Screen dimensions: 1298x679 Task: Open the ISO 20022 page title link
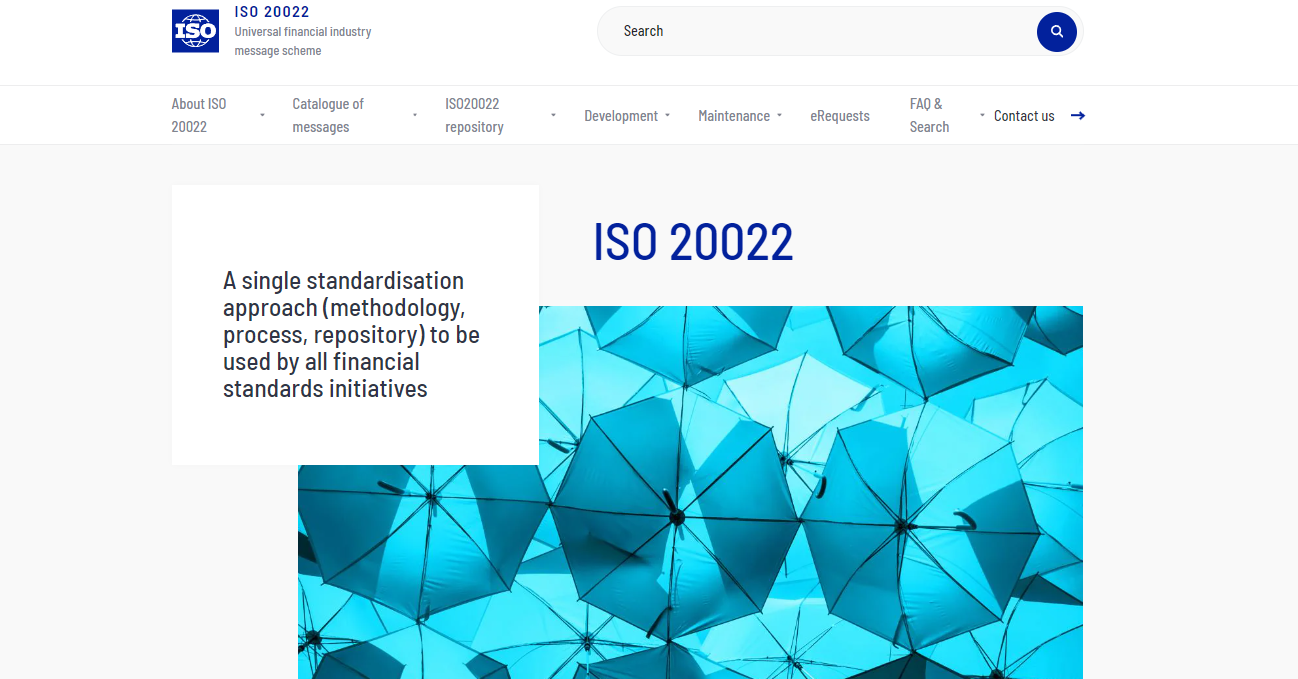click(693, 242)
